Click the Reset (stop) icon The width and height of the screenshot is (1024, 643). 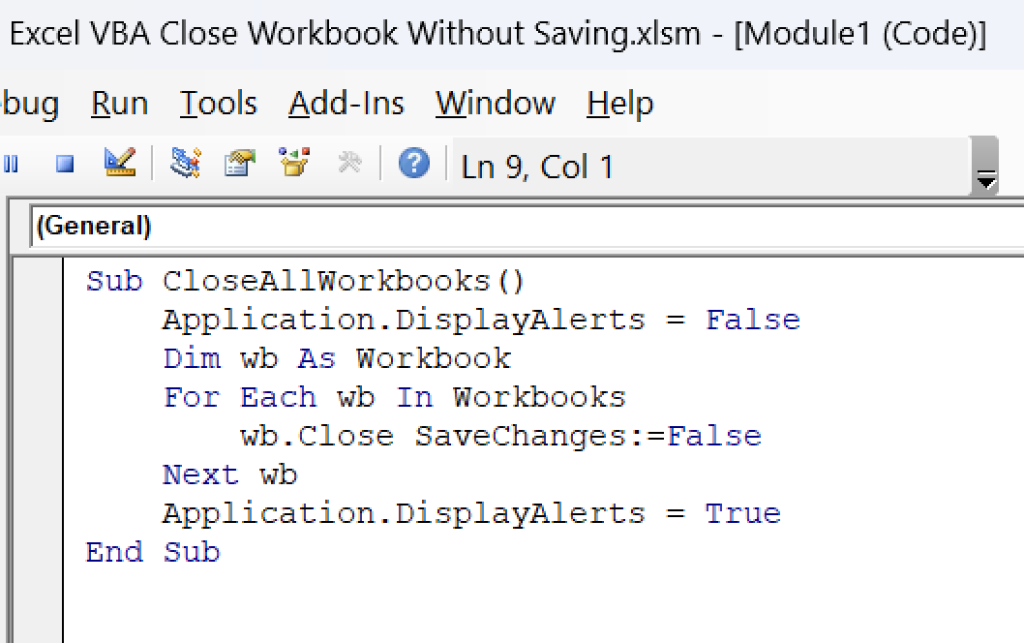(x=63, y=164)
